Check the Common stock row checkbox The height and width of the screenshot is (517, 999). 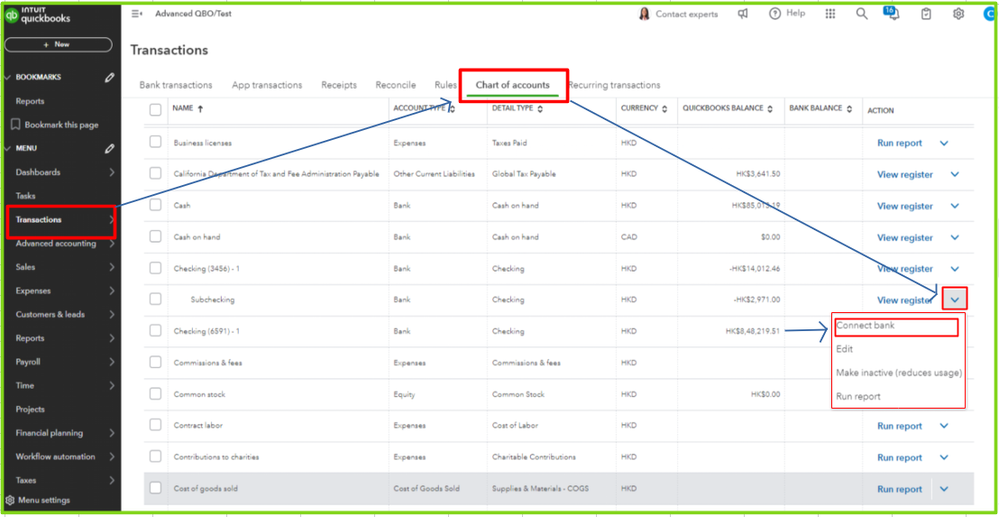[155, 394]
